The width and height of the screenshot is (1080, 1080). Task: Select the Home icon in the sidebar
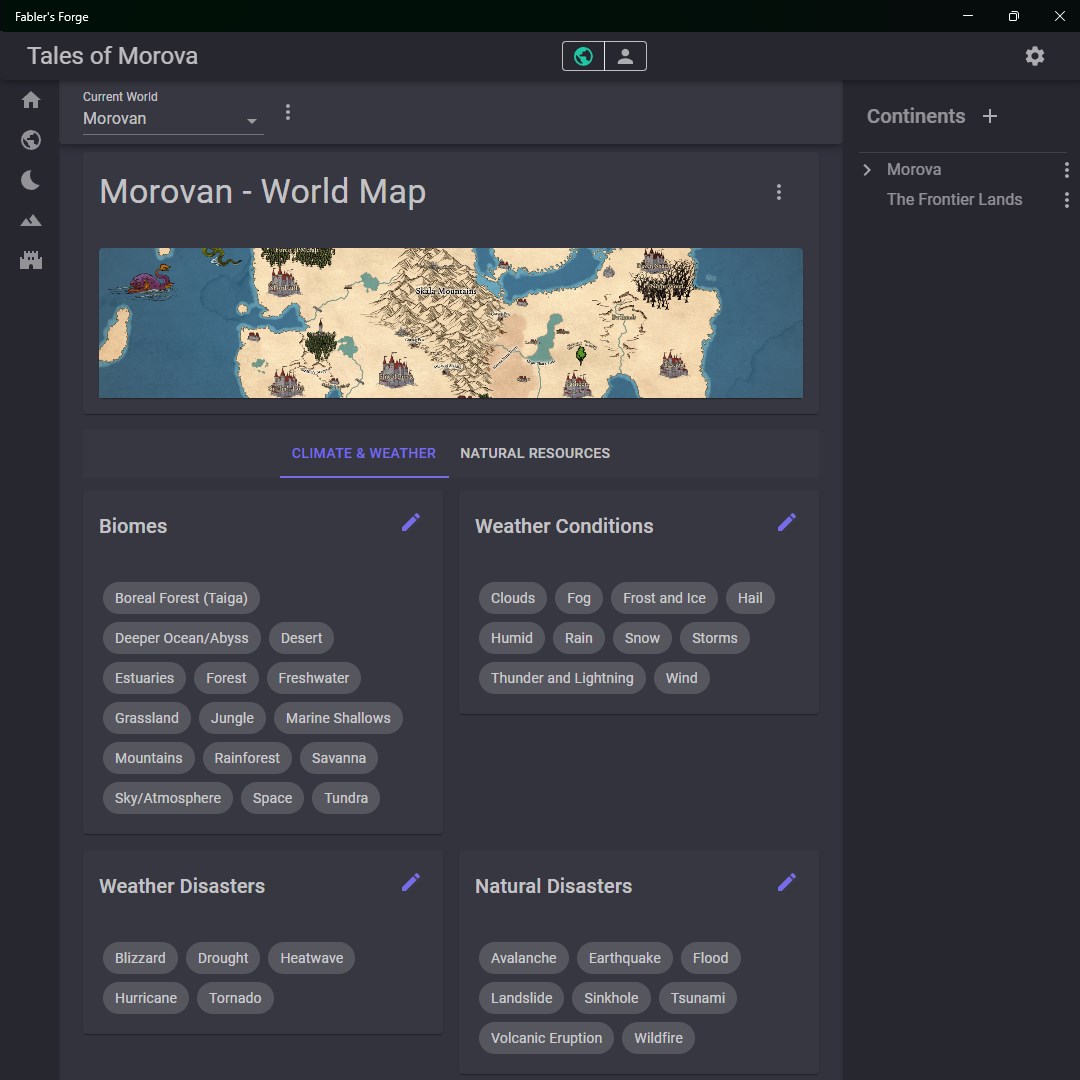pyautogui.click(x=30, y=100)
